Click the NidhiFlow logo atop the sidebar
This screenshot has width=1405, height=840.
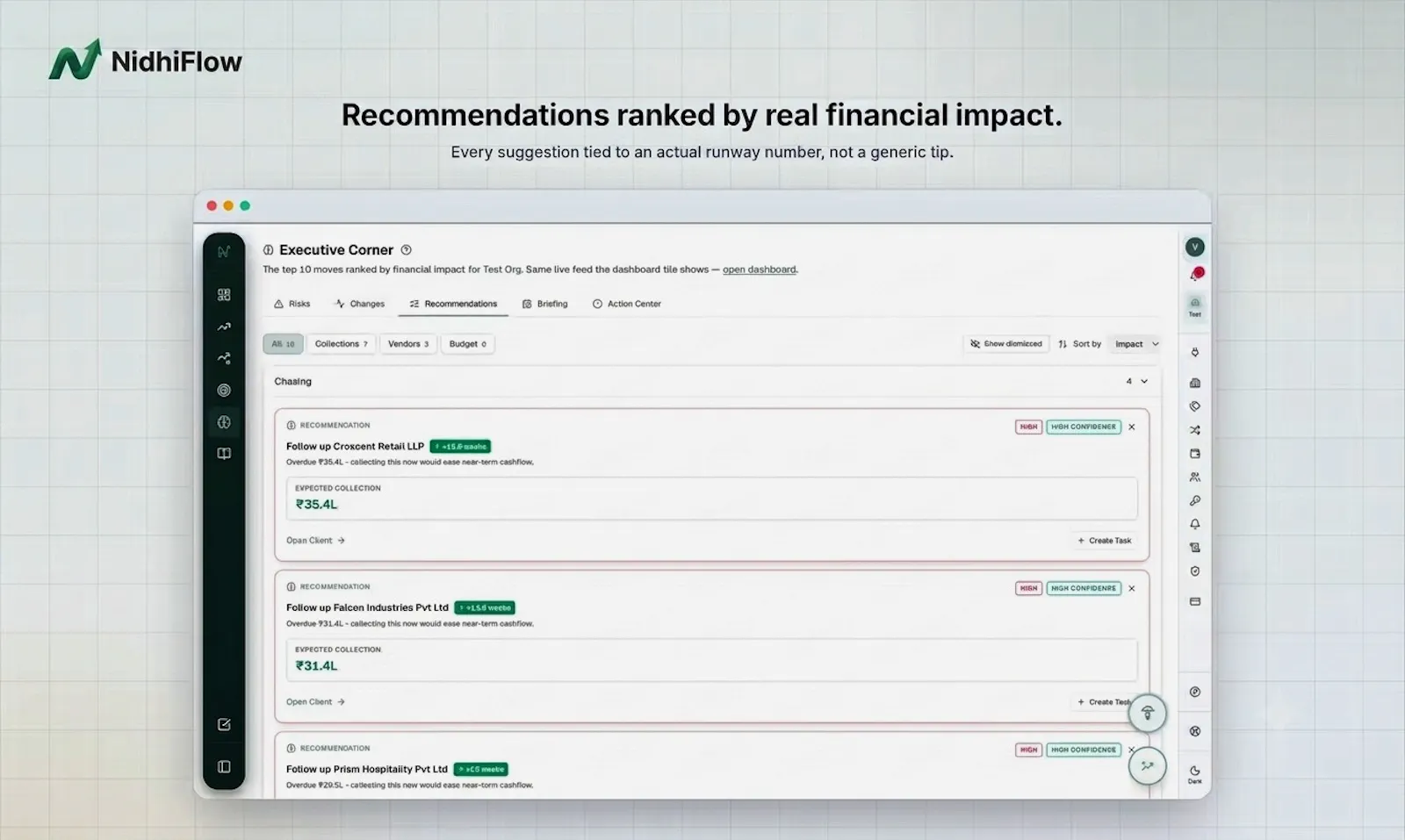click(x=224, y=252)
